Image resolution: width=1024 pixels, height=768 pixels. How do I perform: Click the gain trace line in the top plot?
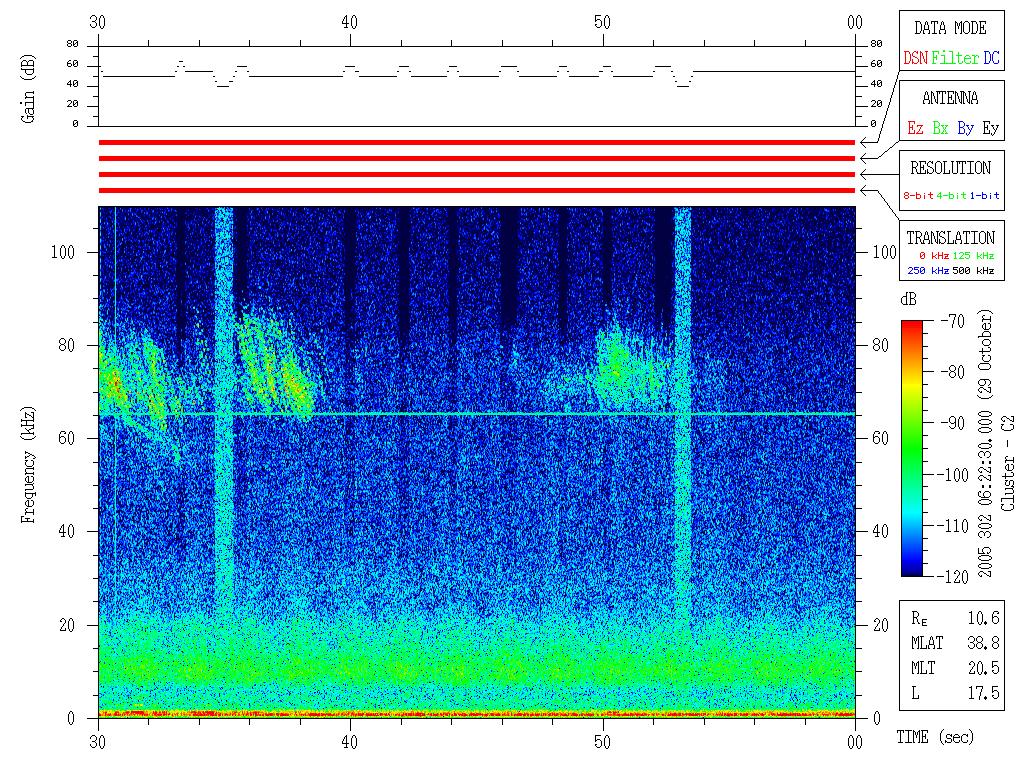[x=477, y=74]
